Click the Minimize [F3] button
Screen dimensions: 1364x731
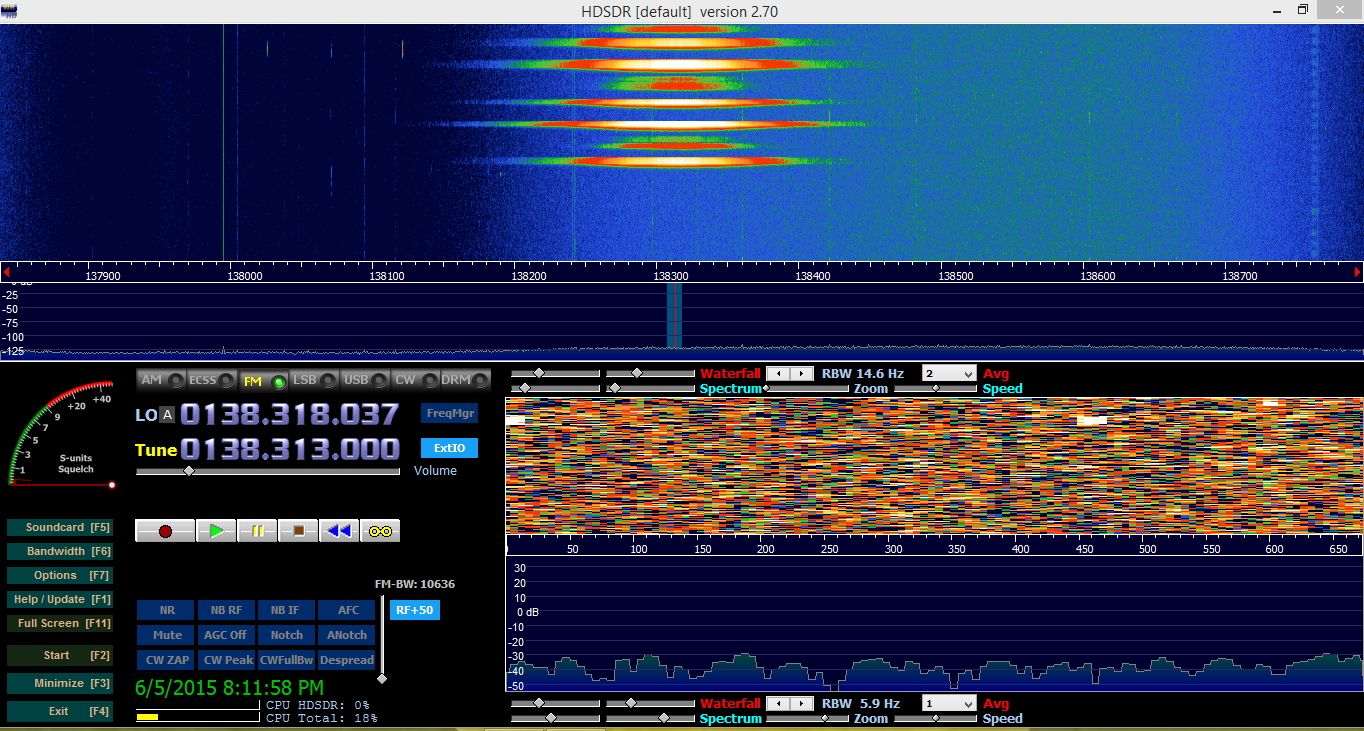(59, 683)
